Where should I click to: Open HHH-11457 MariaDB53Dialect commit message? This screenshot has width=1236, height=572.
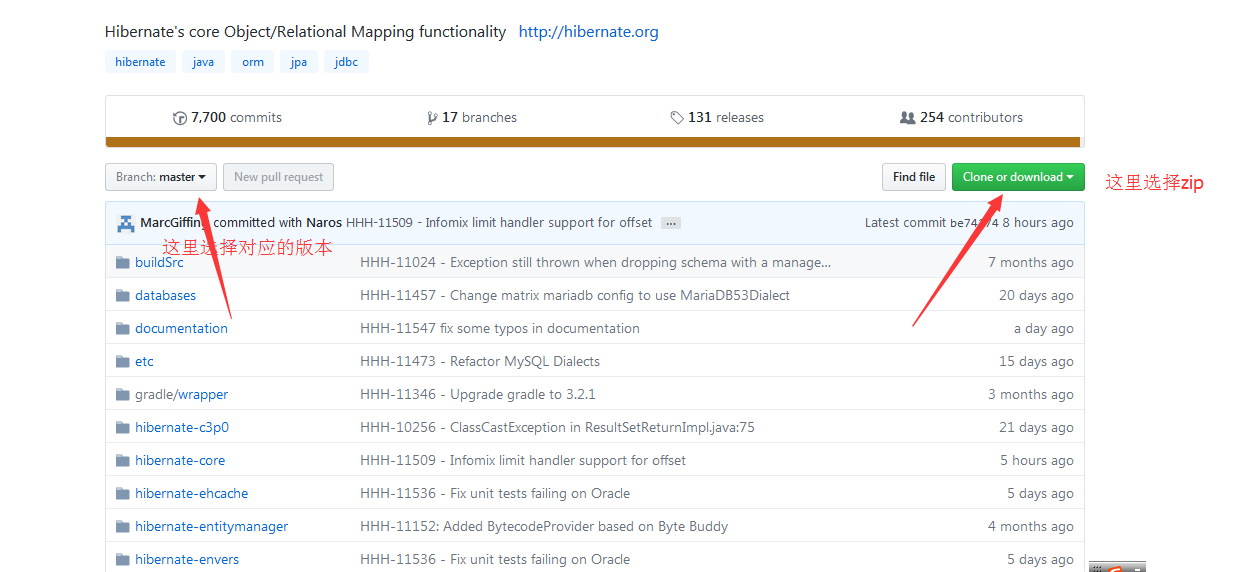coord(575,296)
